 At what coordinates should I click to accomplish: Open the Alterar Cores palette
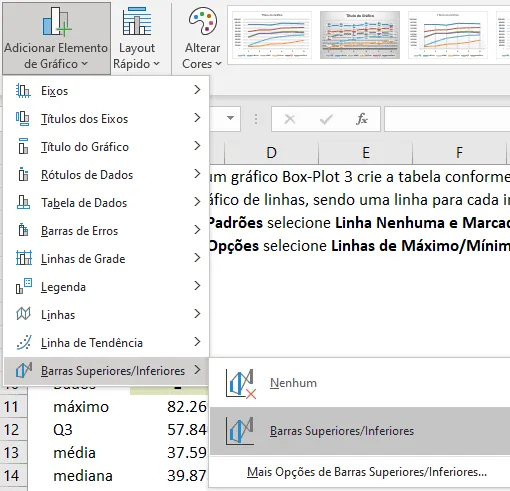click(202, 38)
